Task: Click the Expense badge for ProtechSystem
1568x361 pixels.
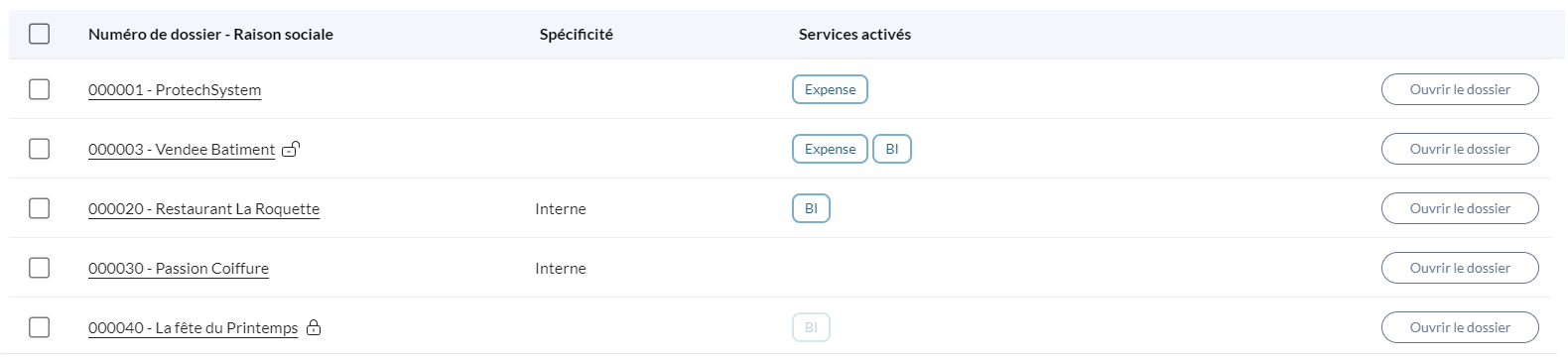Action: [x=830, y=89]
